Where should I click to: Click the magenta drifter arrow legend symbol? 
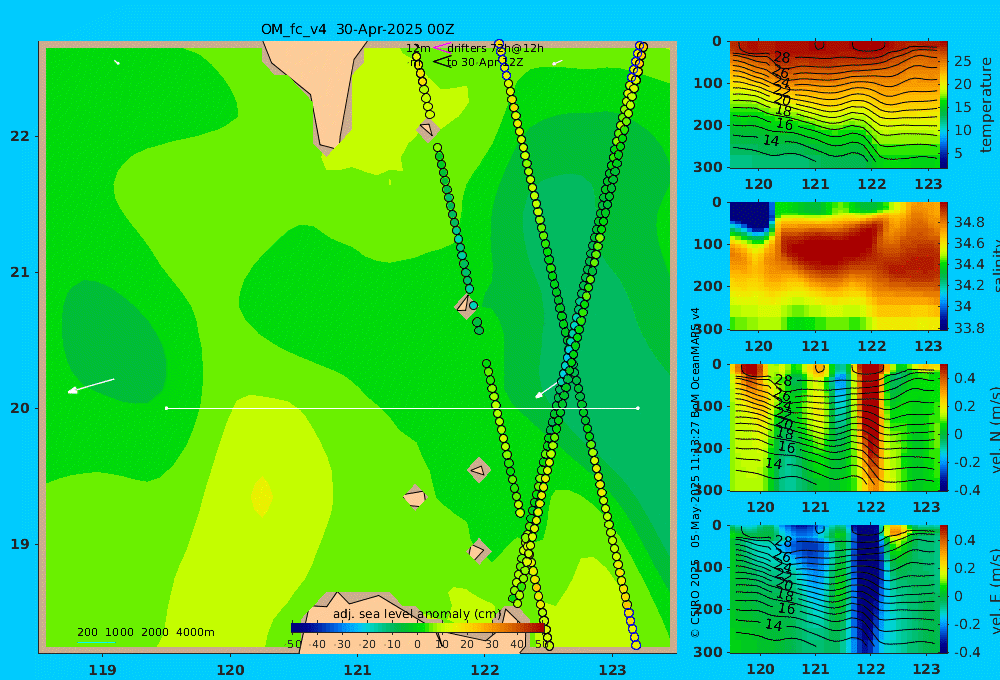click(x=442, y=47)
